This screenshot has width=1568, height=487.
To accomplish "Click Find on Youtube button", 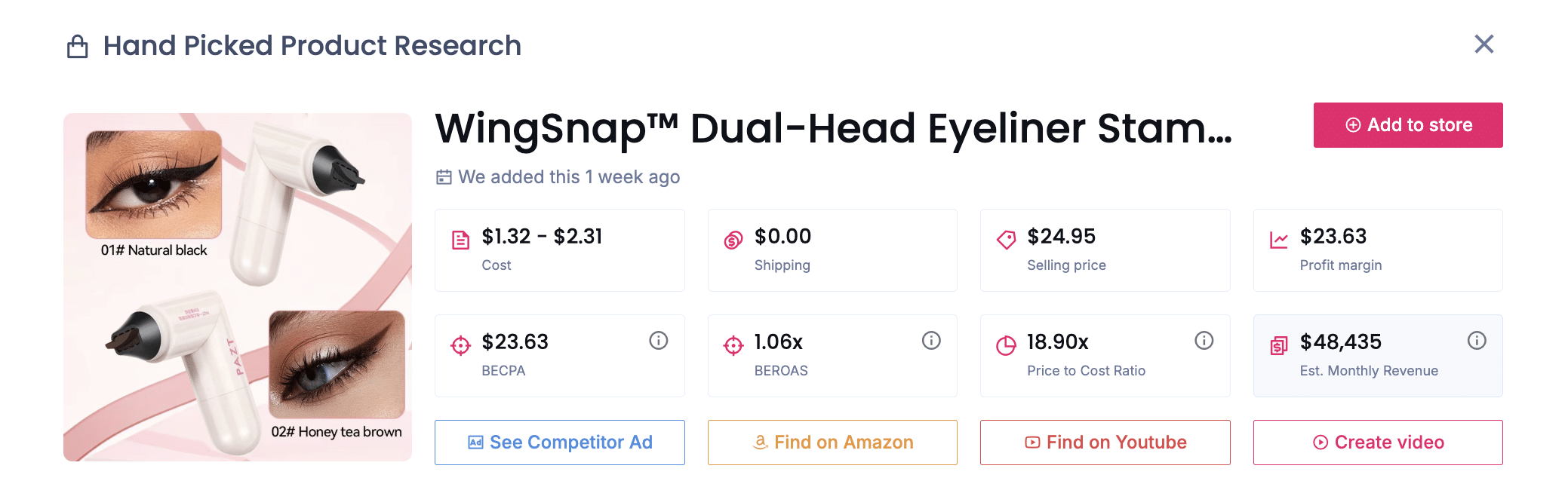I will (x=1105, y=443).
